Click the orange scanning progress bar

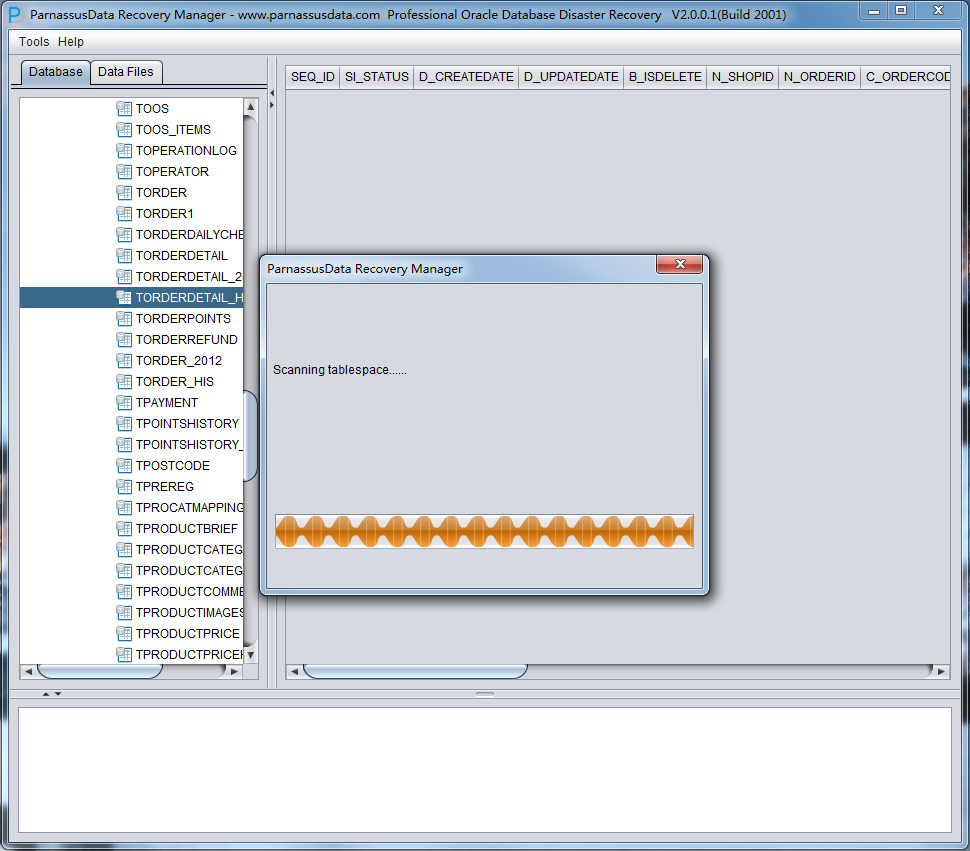tap(484, 531)
